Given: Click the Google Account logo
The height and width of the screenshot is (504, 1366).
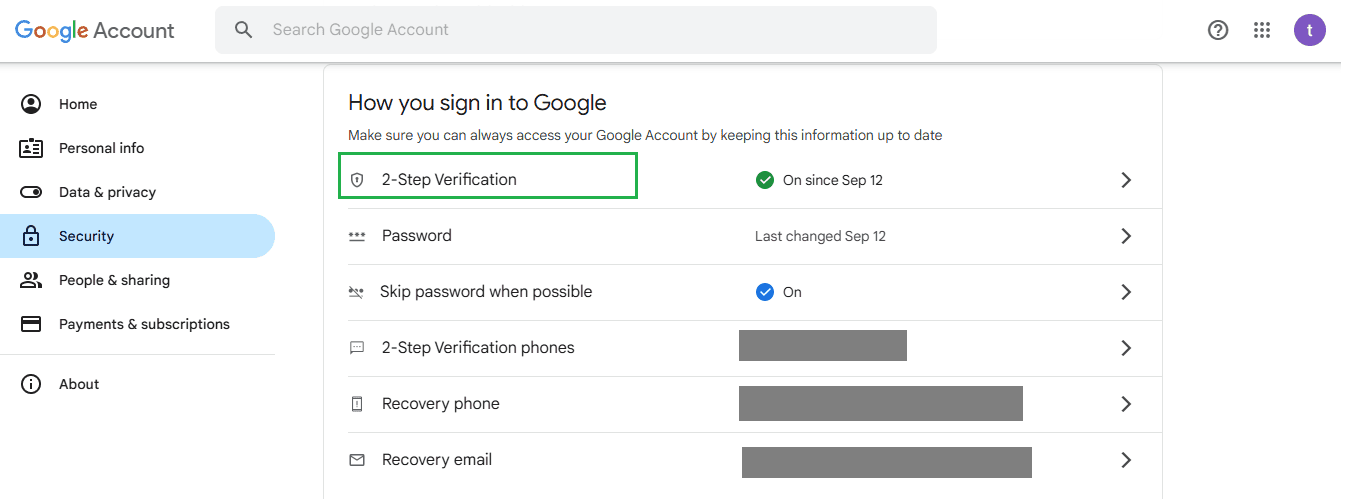Looking at the screenshot, I should [x=95, y=30].
